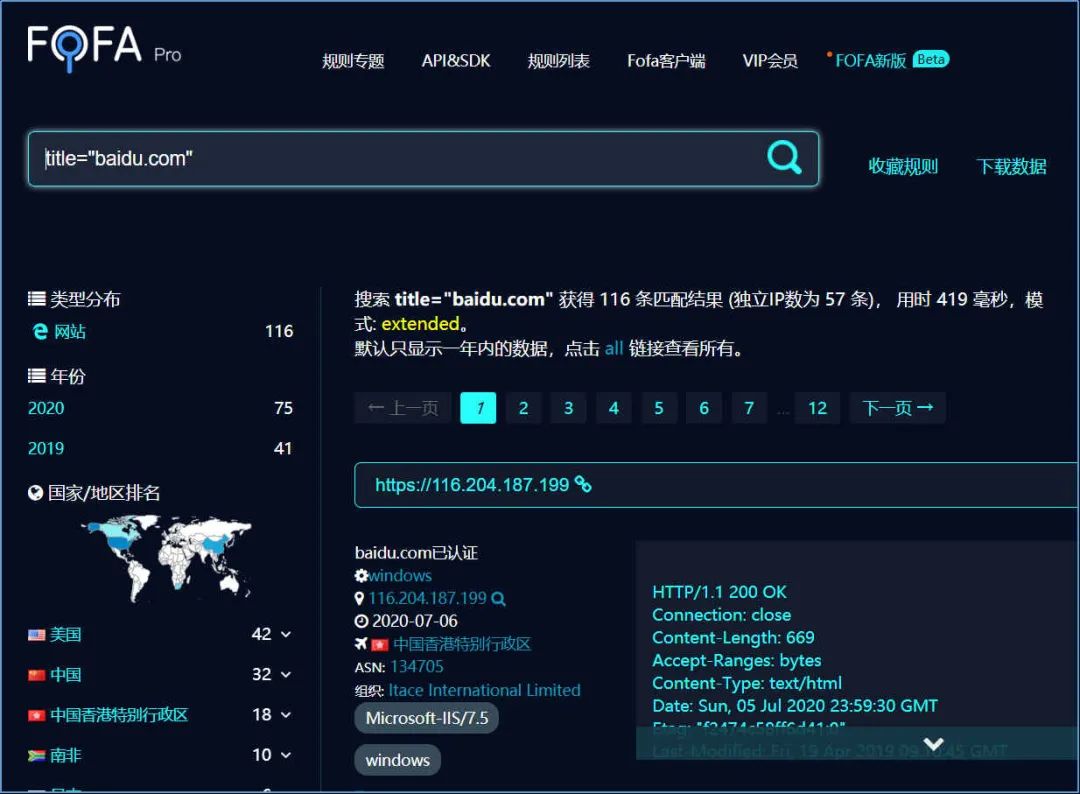
Task: Click the 上一页 previous page button
Action: [x=403, y=408]
